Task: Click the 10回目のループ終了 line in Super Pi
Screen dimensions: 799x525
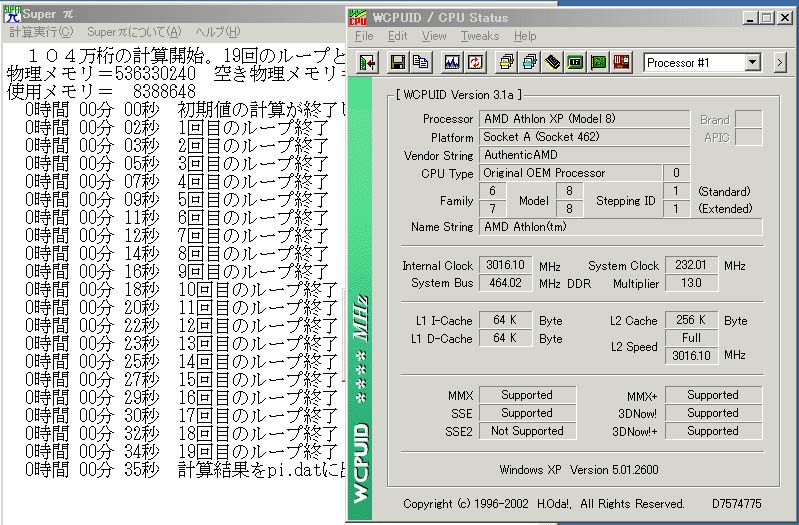Action: click(181, 290)
